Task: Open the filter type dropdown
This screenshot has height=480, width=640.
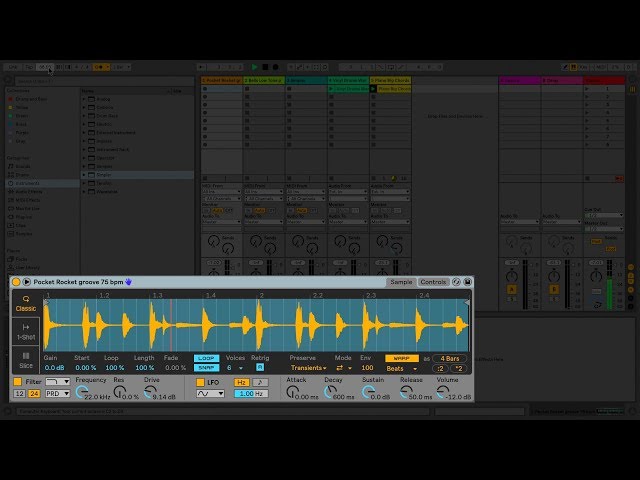Action: pos(58,382)
